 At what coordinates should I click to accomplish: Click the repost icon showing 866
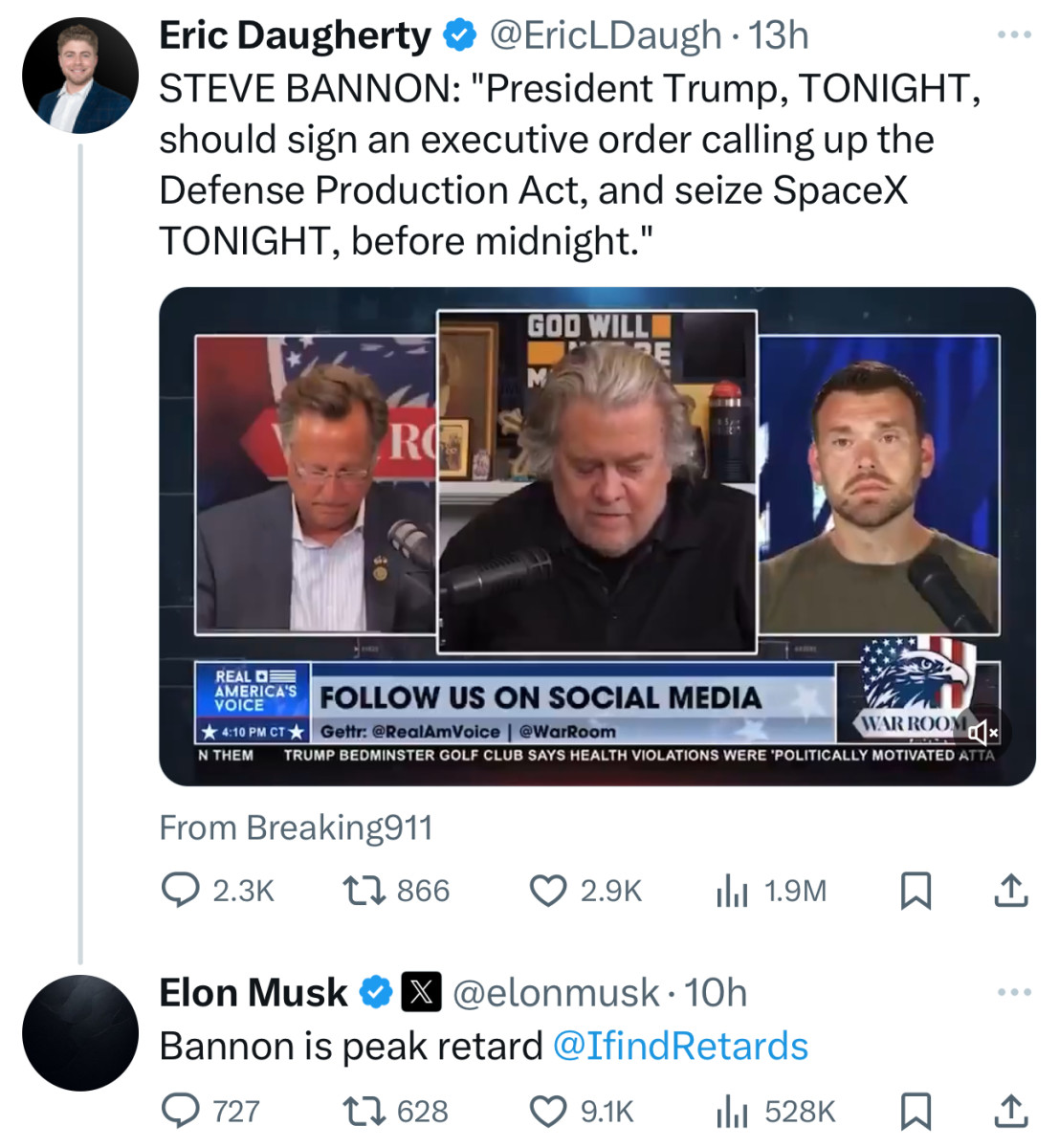[x=360, y=891]
